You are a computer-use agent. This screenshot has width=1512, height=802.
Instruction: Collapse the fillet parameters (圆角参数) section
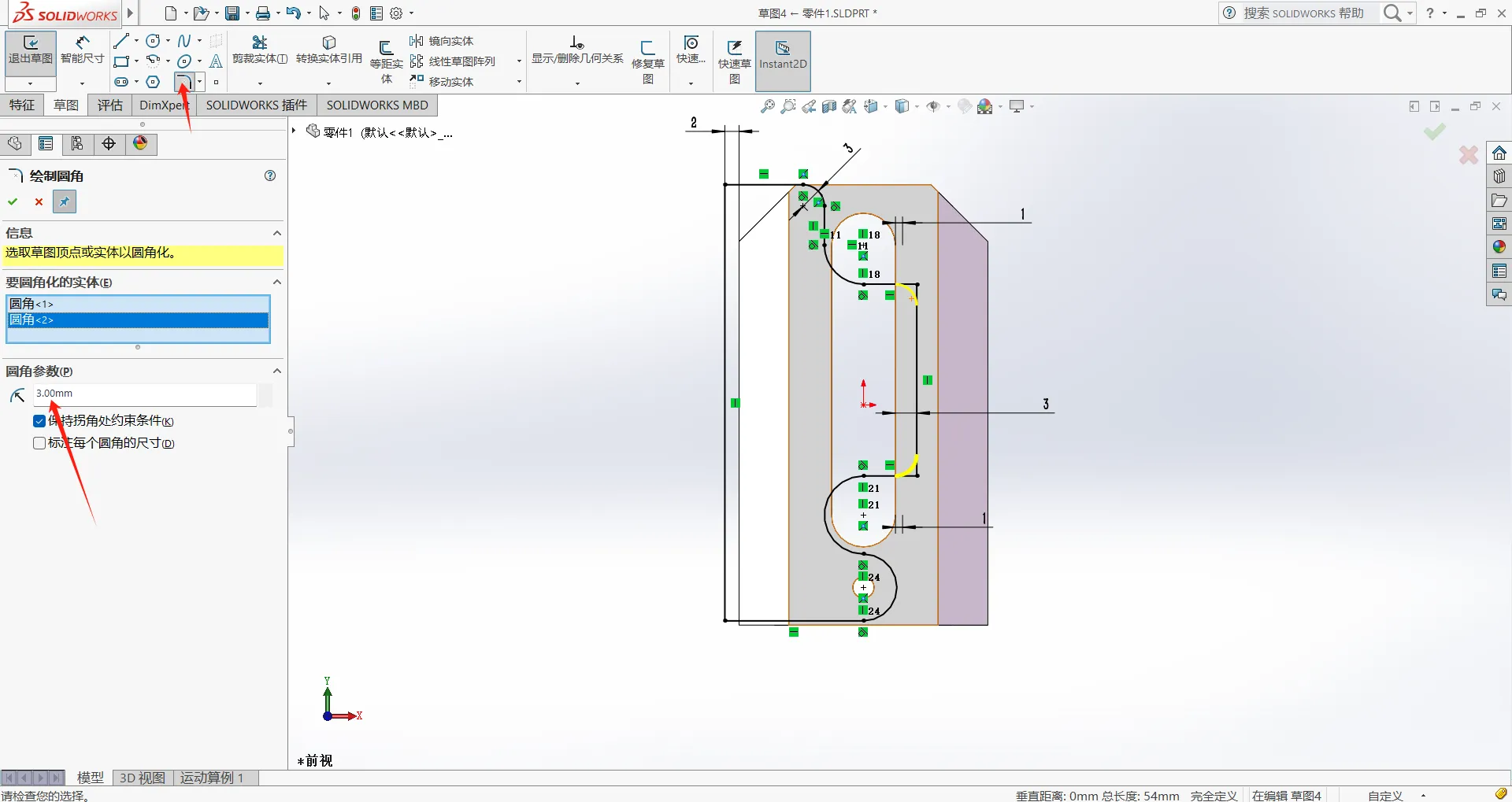coord(277,371)
